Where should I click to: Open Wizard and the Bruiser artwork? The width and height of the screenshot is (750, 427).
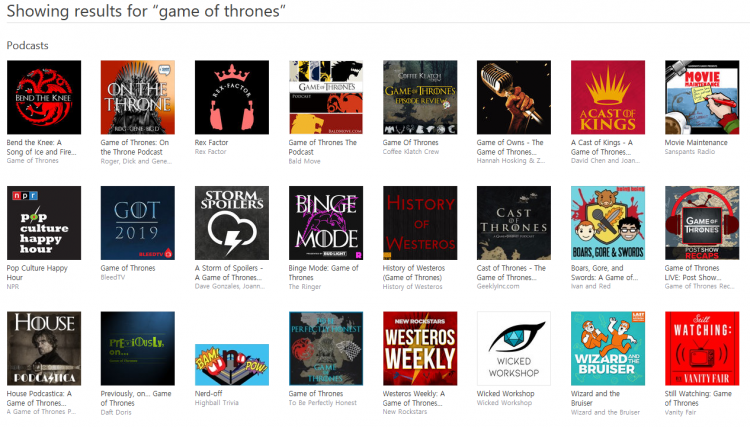pos(608,349)
